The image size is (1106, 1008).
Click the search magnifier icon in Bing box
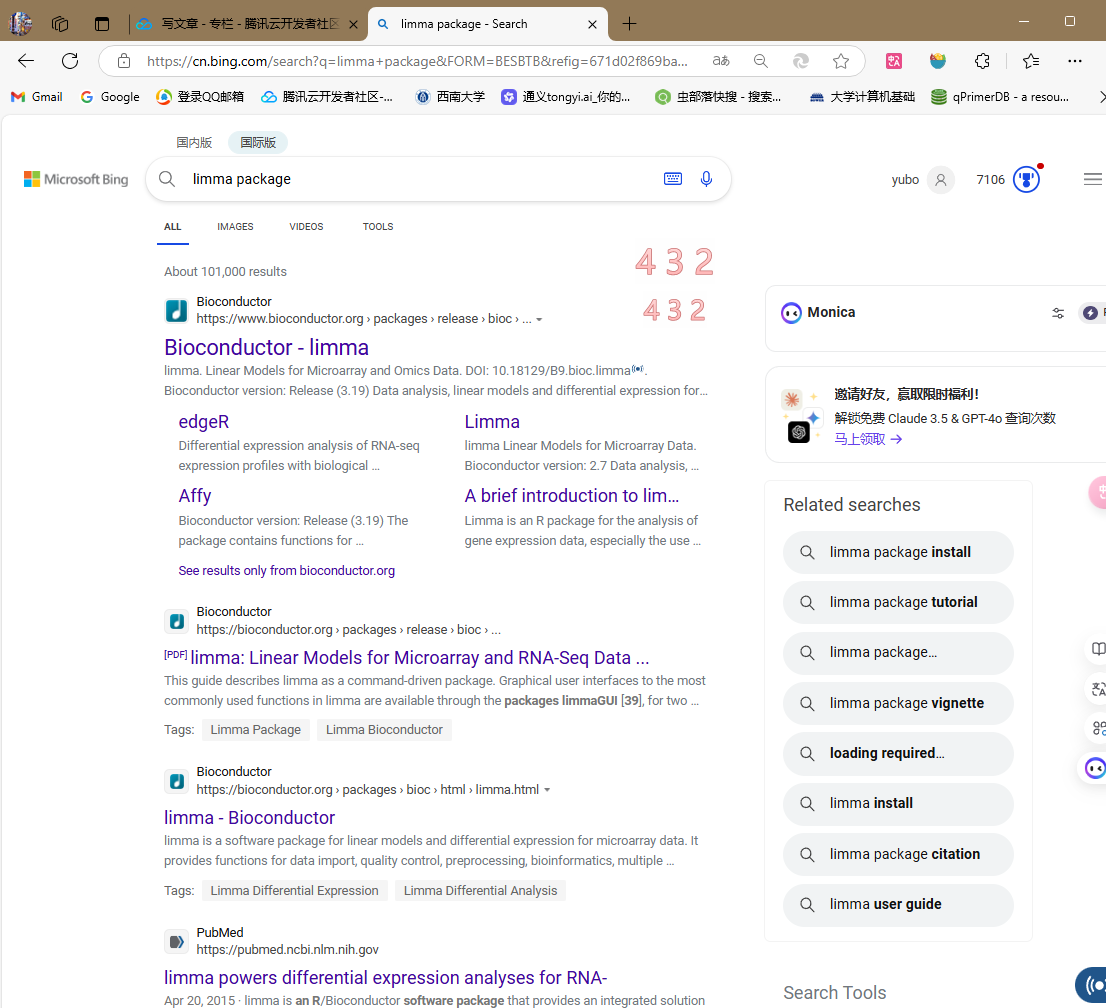tap(167, 179)
